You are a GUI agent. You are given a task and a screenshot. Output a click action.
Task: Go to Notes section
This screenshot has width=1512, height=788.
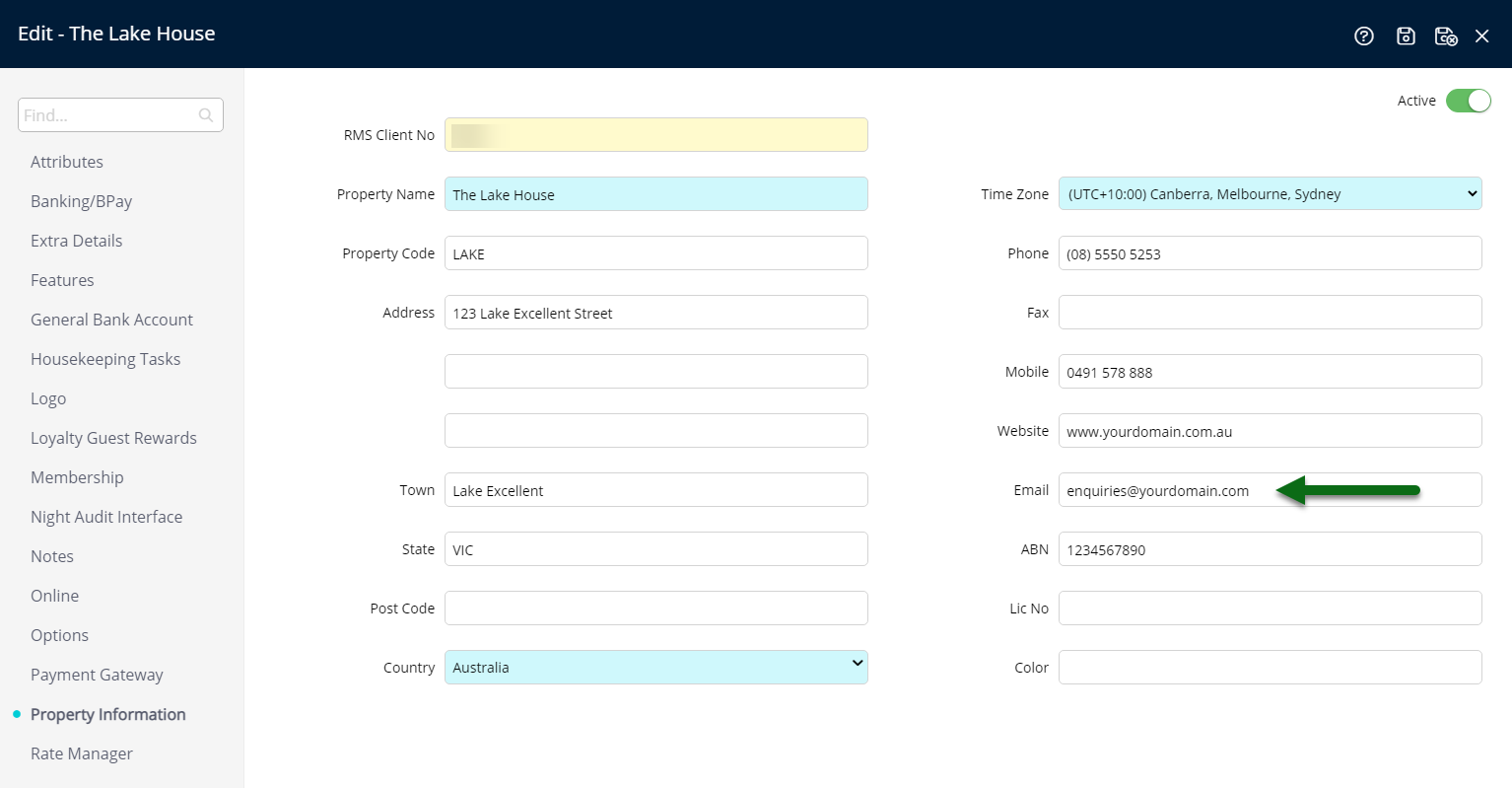point(52,556)
